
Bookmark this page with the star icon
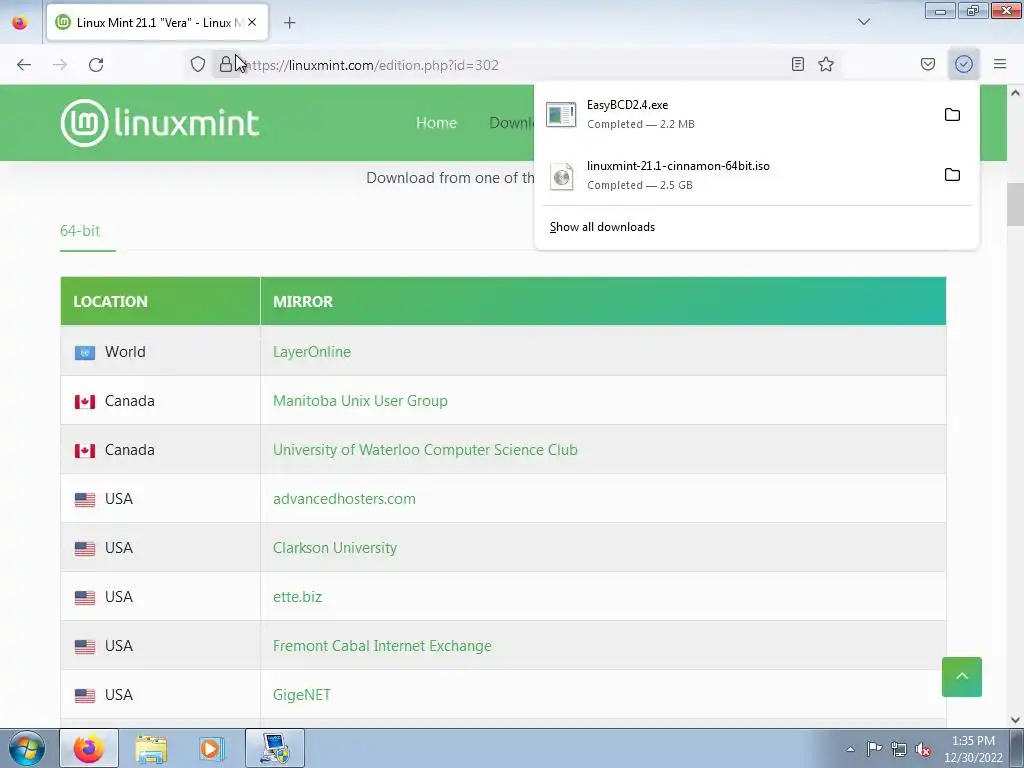pyautogui.click(x=826, y=64)
